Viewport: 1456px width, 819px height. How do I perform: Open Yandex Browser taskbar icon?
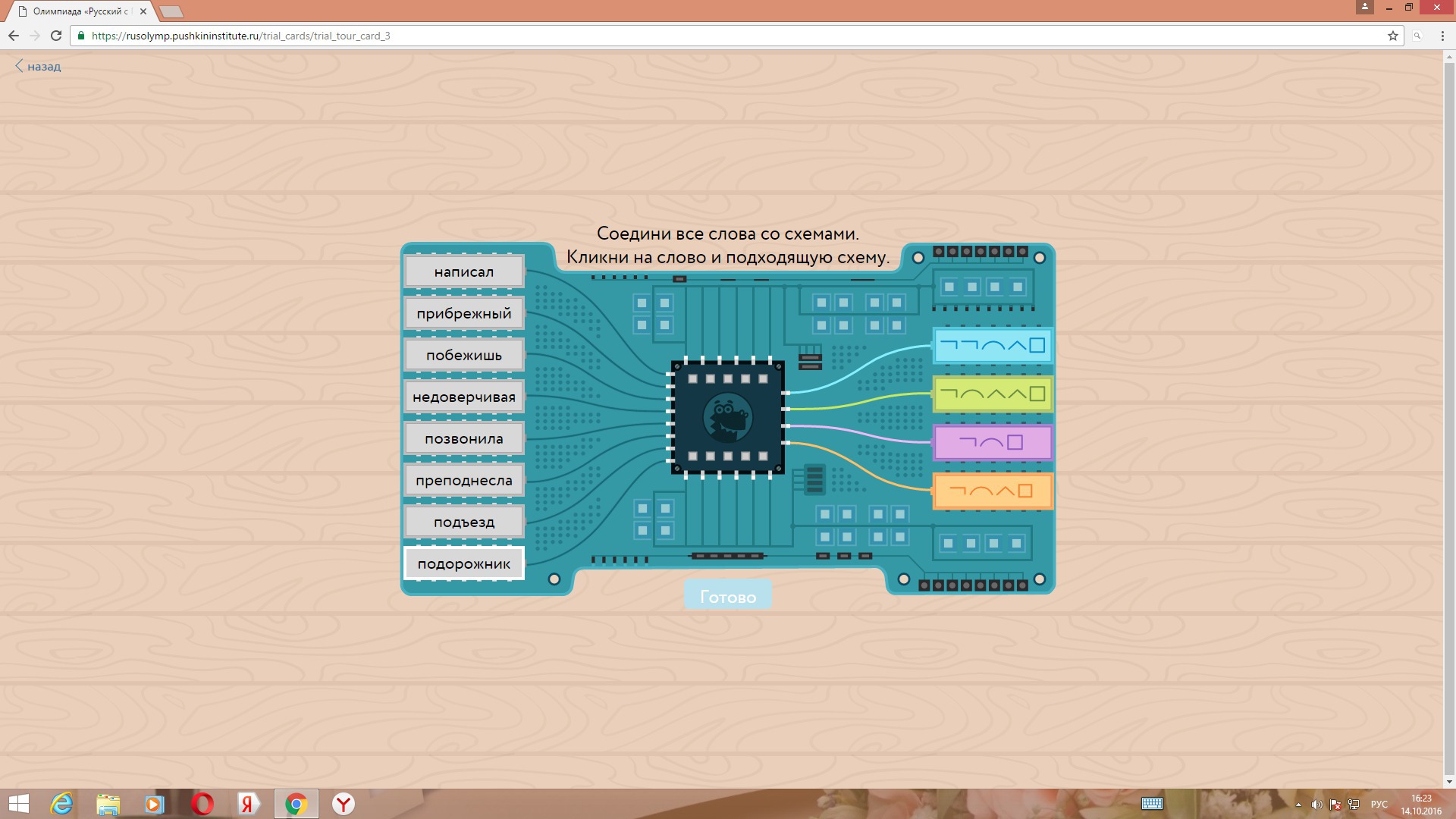pyautogui.click(x=344, y=804)
